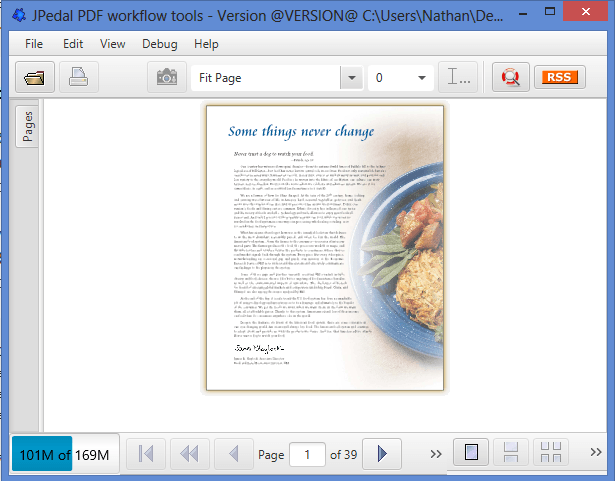Click the orange RSS button
Image resolution: width=615 pixels, height=481 pixels.
[561, 77]
